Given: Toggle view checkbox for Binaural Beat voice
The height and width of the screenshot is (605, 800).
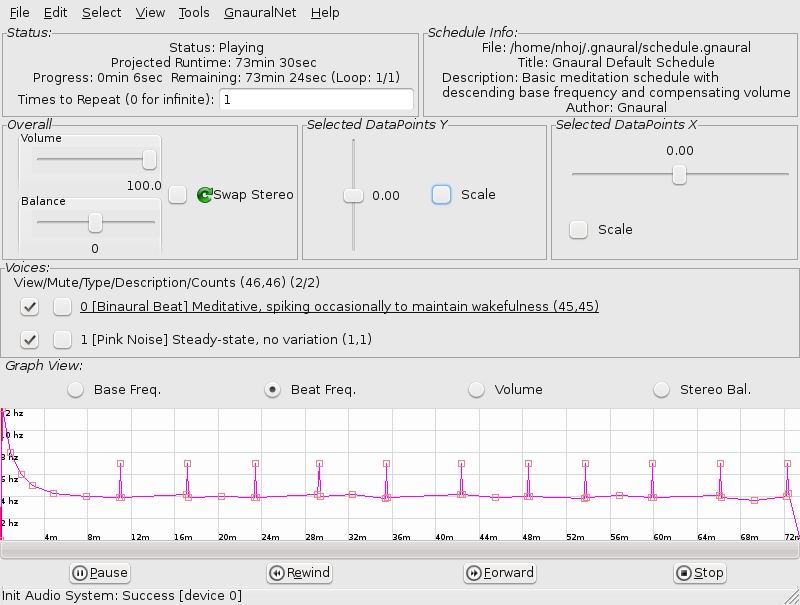Looking at the screenshot, I should (x=30, y=307).
